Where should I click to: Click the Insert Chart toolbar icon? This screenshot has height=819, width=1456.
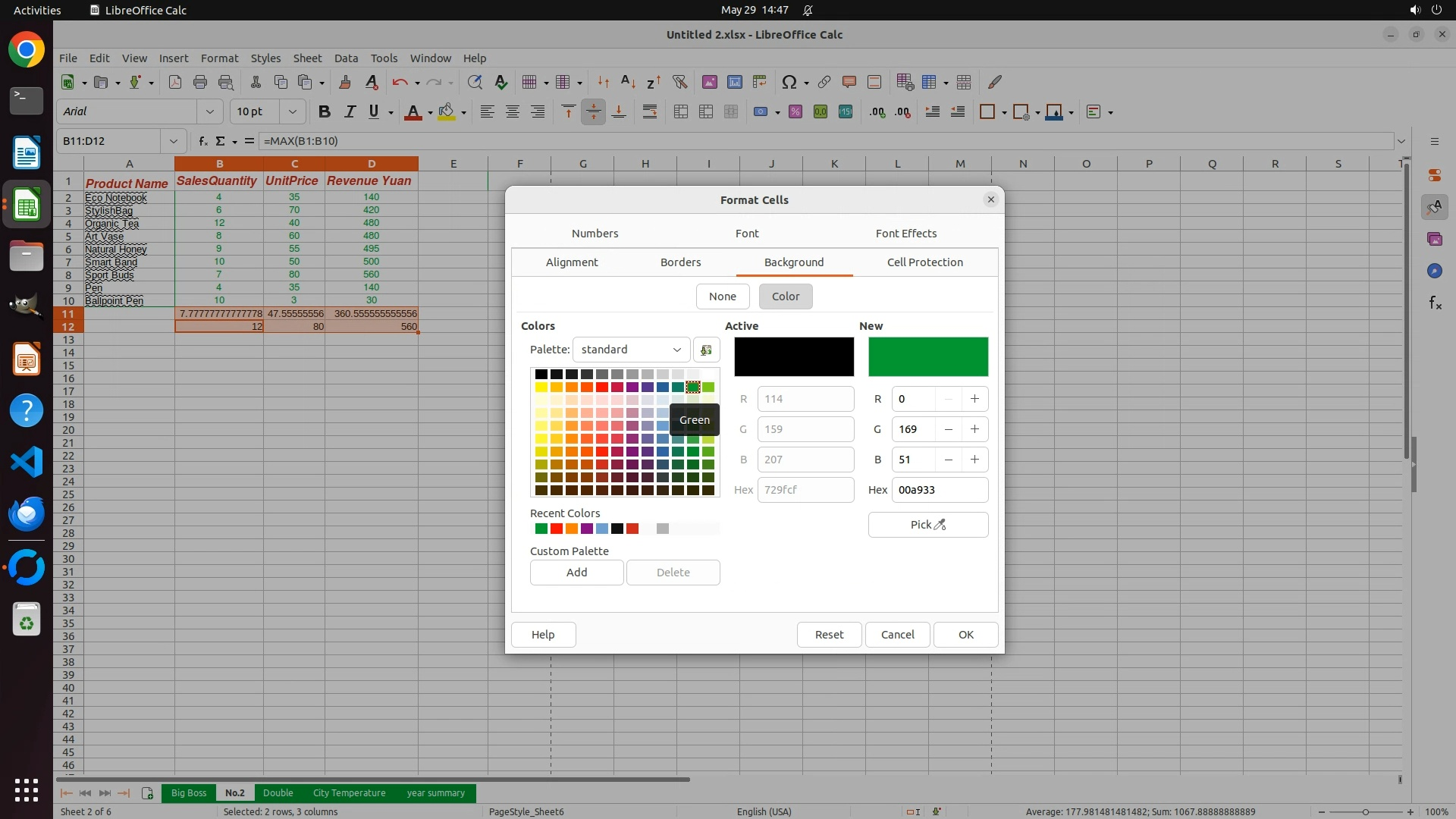tap(734, 82)
